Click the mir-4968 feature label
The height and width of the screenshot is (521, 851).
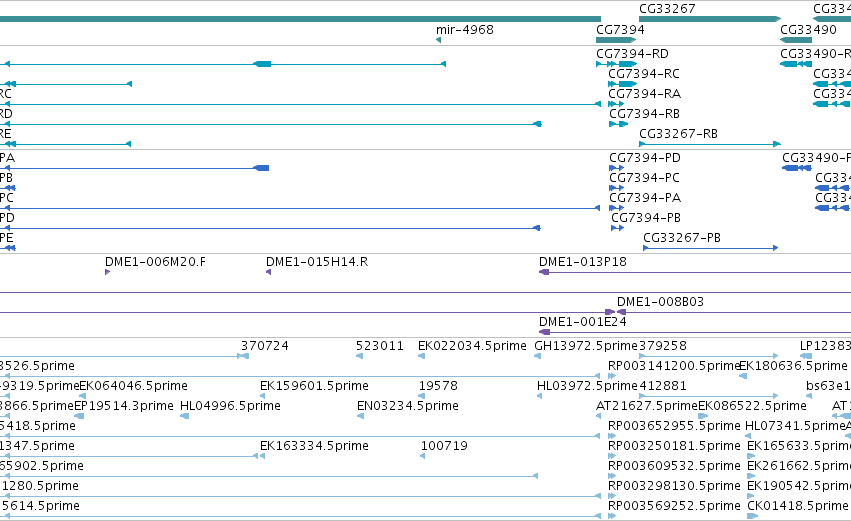465,30
